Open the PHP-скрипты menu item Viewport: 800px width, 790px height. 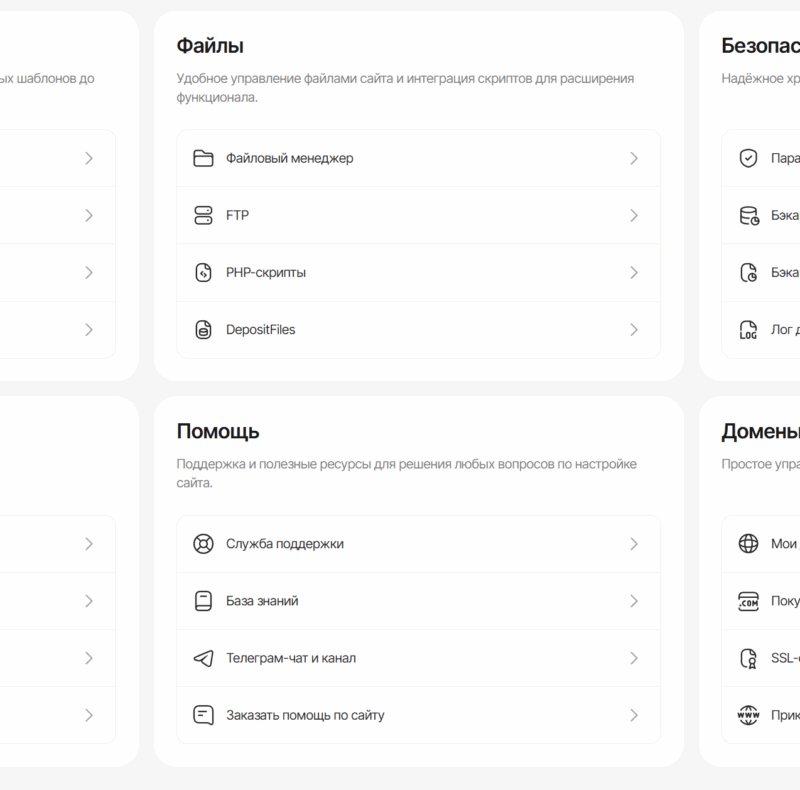pyautogui.click(x=266, y=272)
